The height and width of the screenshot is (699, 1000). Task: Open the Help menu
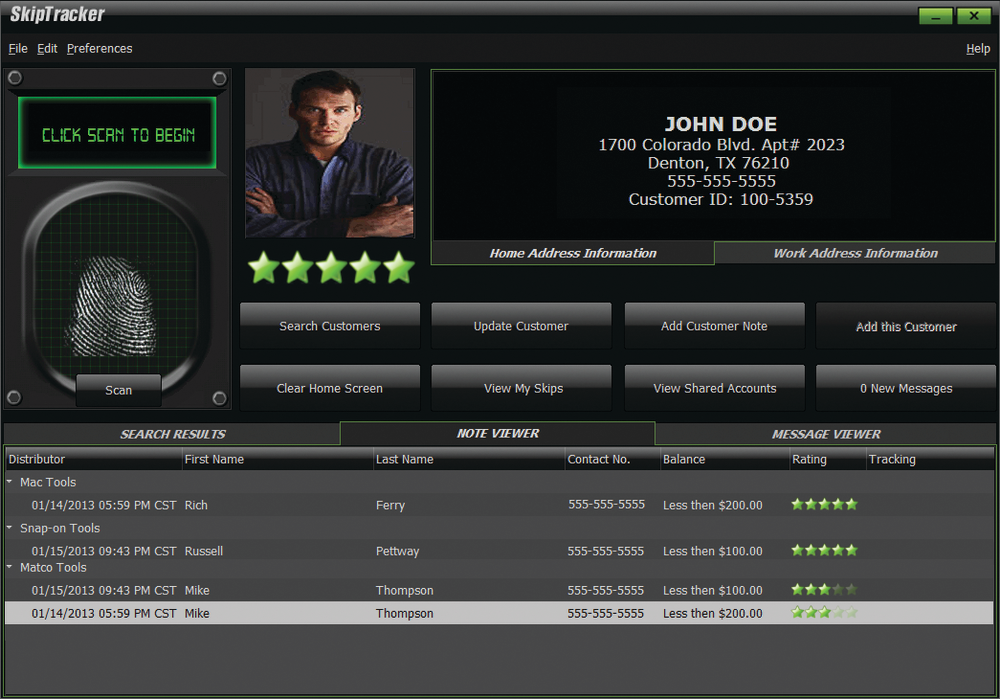977,49
